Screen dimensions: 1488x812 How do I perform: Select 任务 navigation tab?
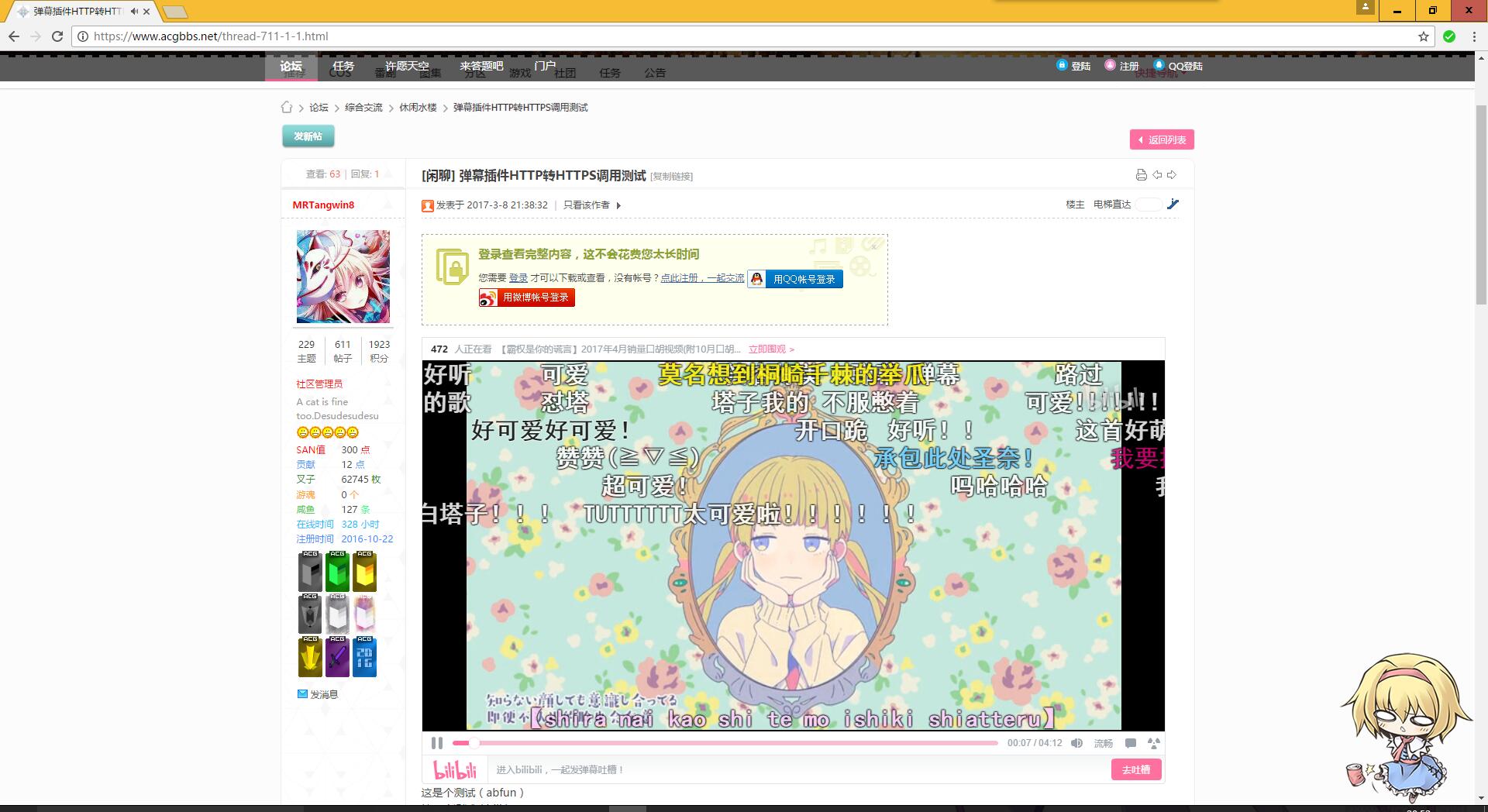(343, 67)
